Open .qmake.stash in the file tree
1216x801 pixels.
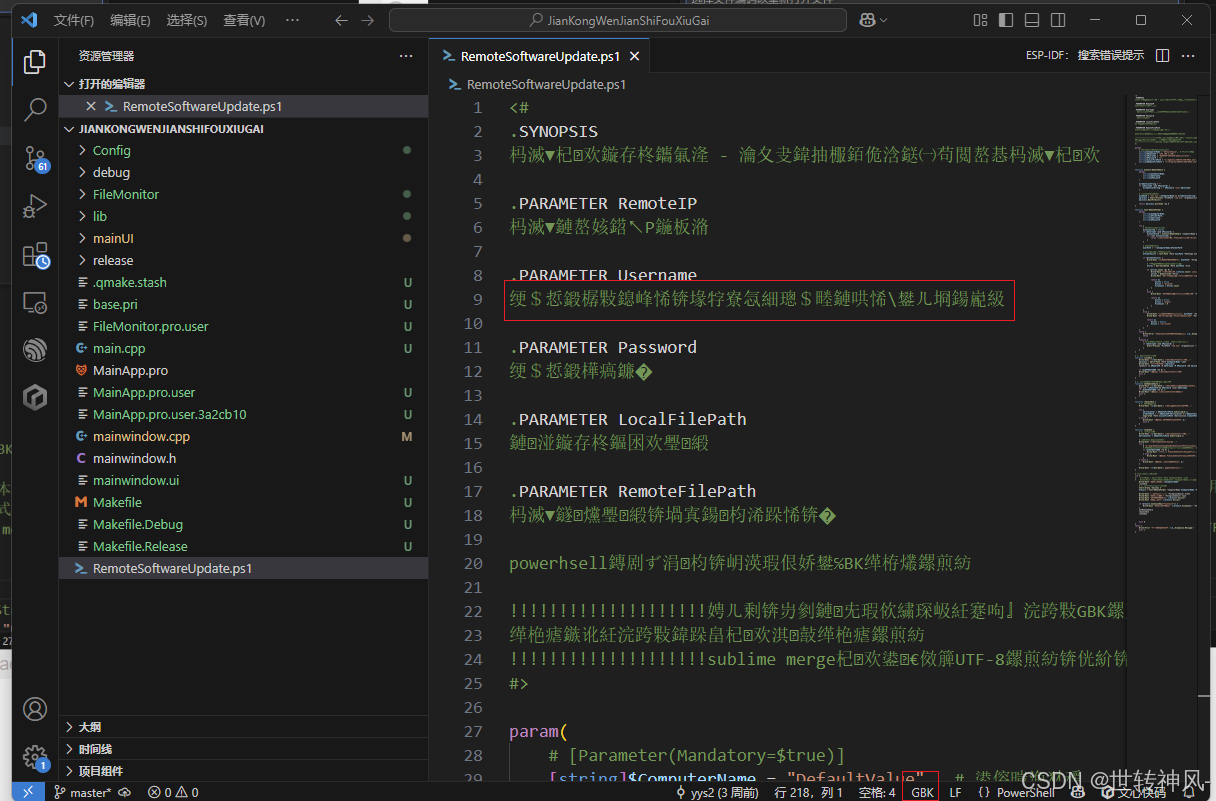point(243,282)
